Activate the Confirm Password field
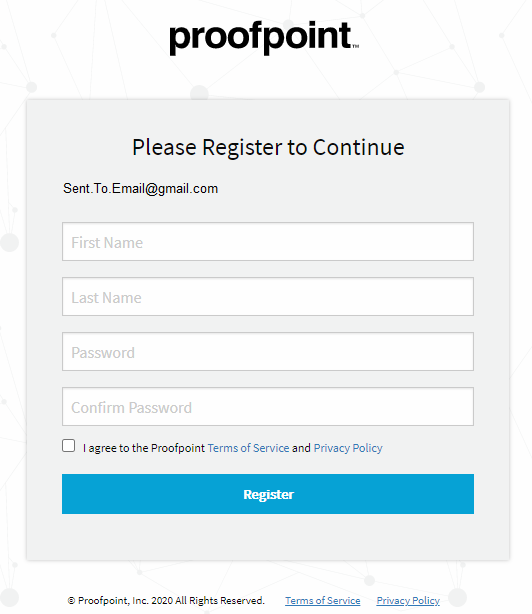532x614 pixels. (x=268, y=406)
